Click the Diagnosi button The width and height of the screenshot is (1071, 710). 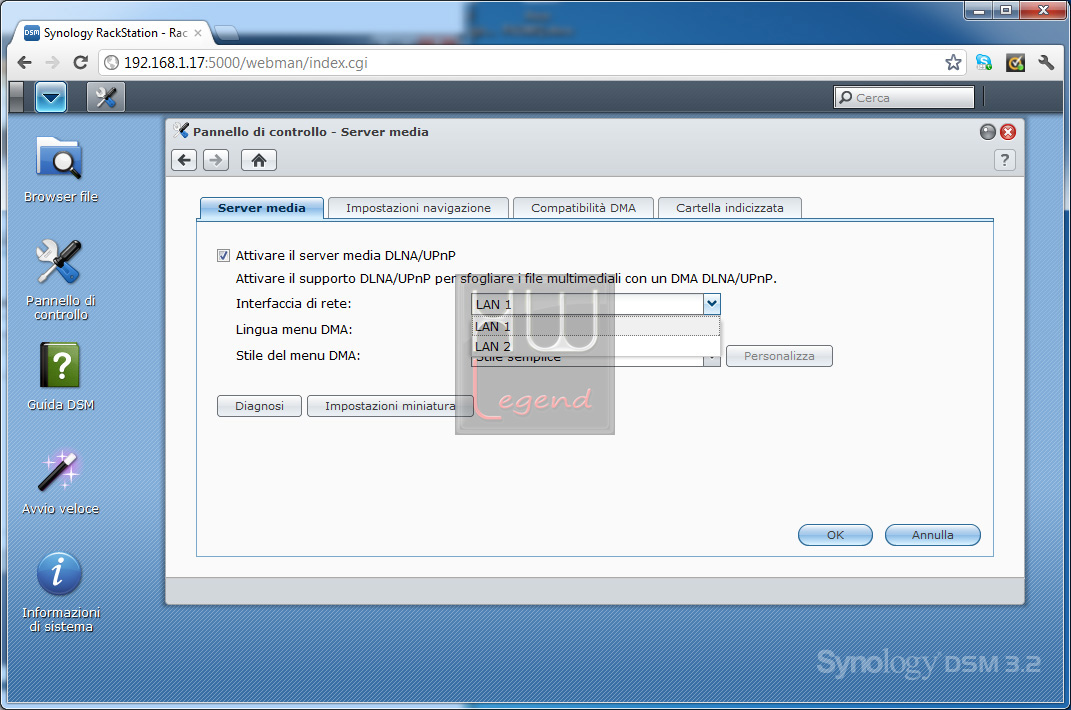pos(260,406)
